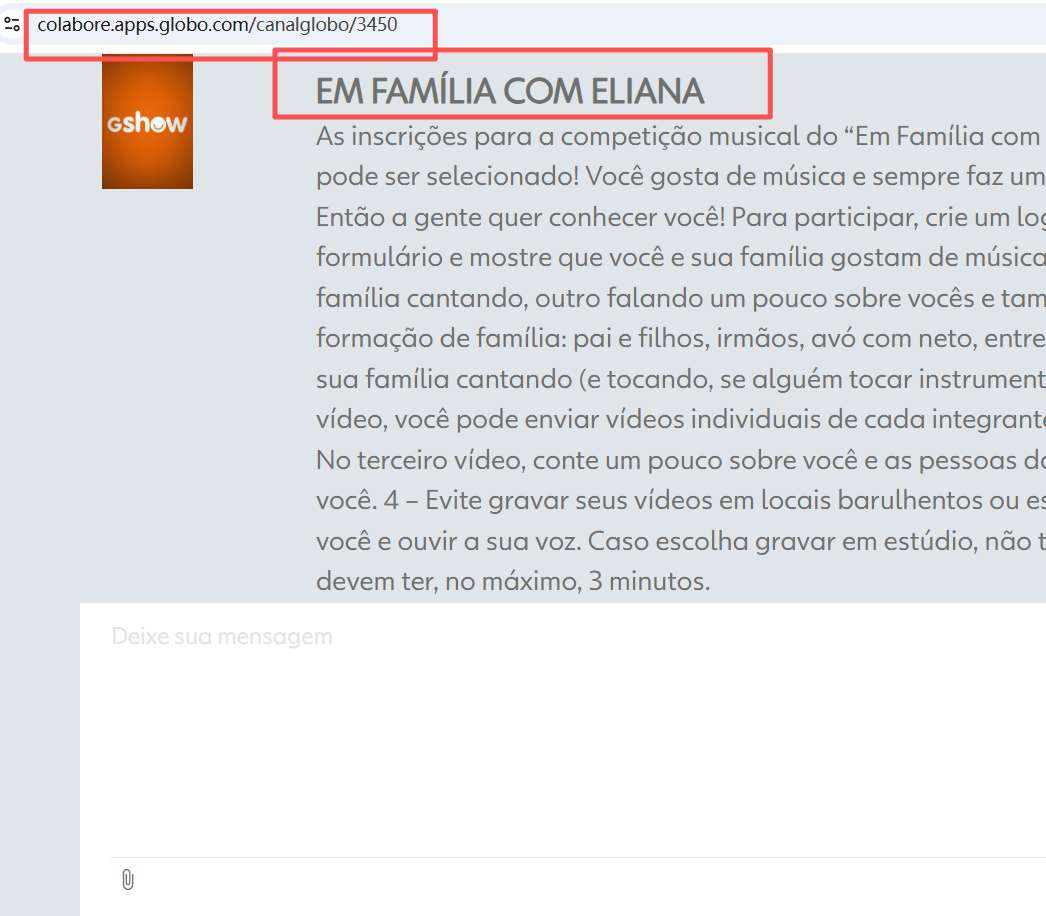
Task: Click the orange GSHOW brand badge
Action: point(146,122)
